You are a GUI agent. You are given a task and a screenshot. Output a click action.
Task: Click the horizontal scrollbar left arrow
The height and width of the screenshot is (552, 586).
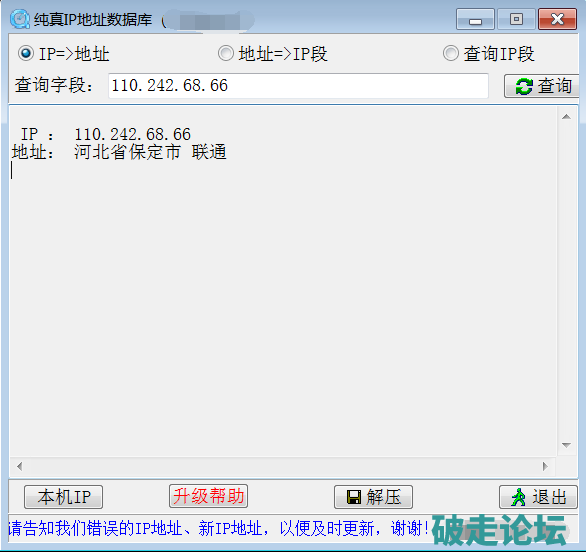click(19, 466)
